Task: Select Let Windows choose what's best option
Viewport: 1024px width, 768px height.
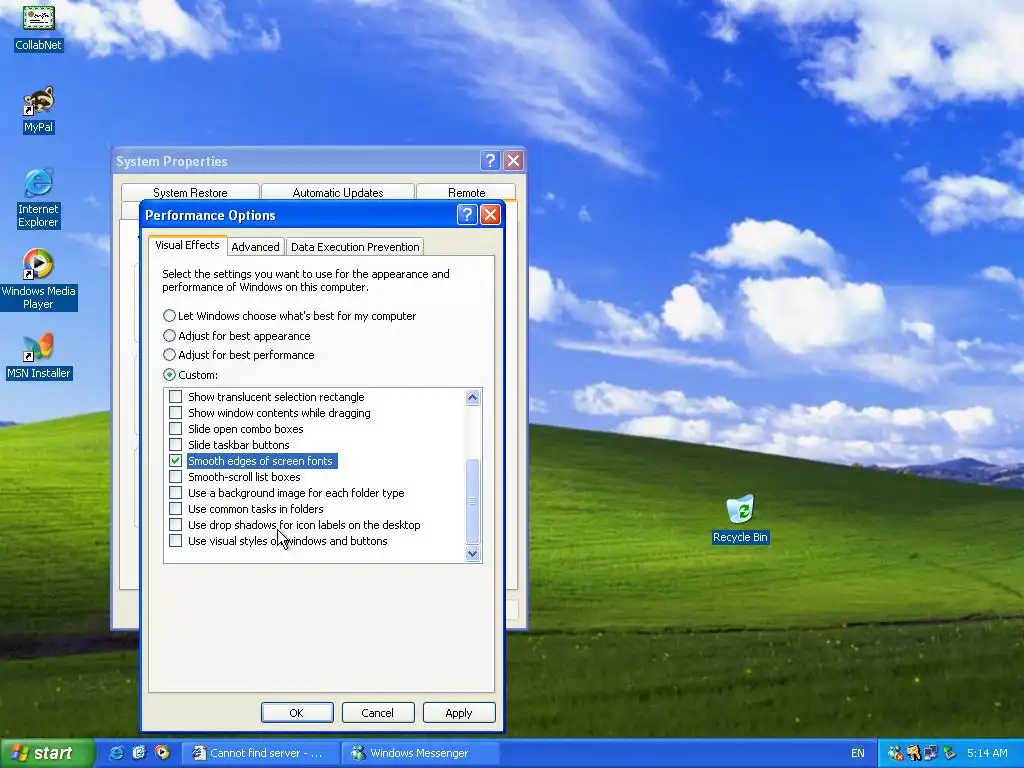Action: [289, 316]
